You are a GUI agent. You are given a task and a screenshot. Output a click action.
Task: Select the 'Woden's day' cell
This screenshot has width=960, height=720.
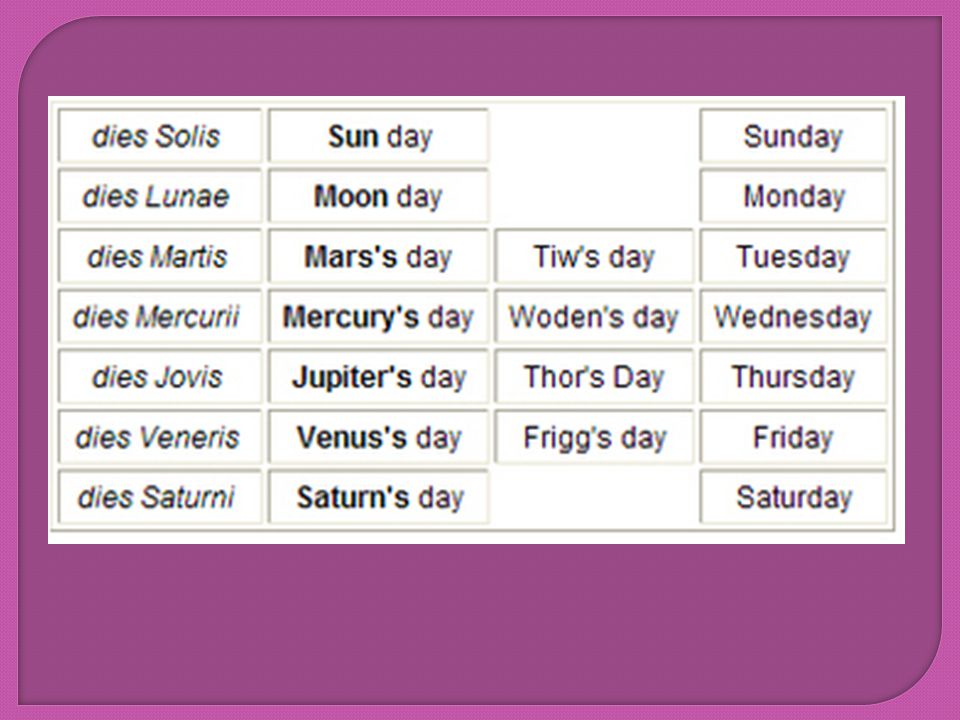[x=594, y=316]
